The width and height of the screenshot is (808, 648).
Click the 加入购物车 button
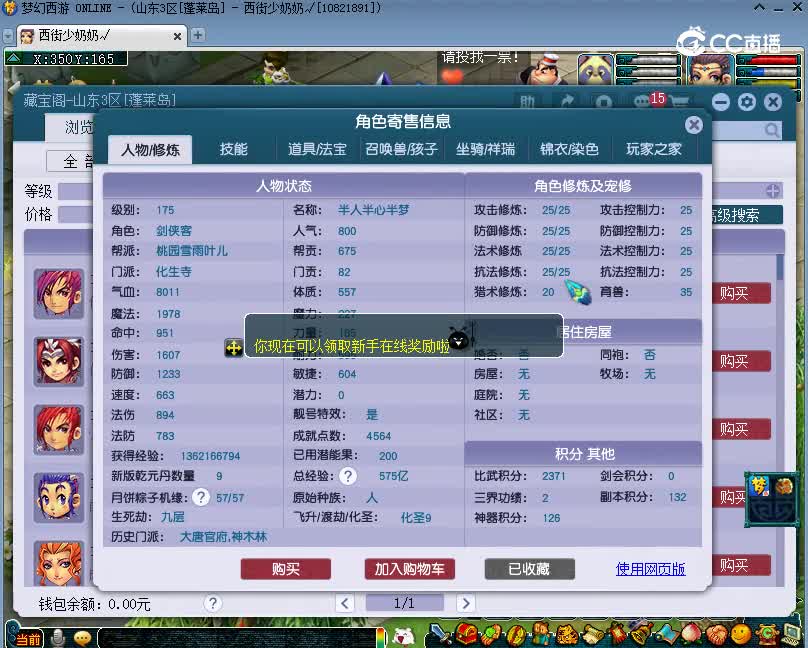(410, 569)
